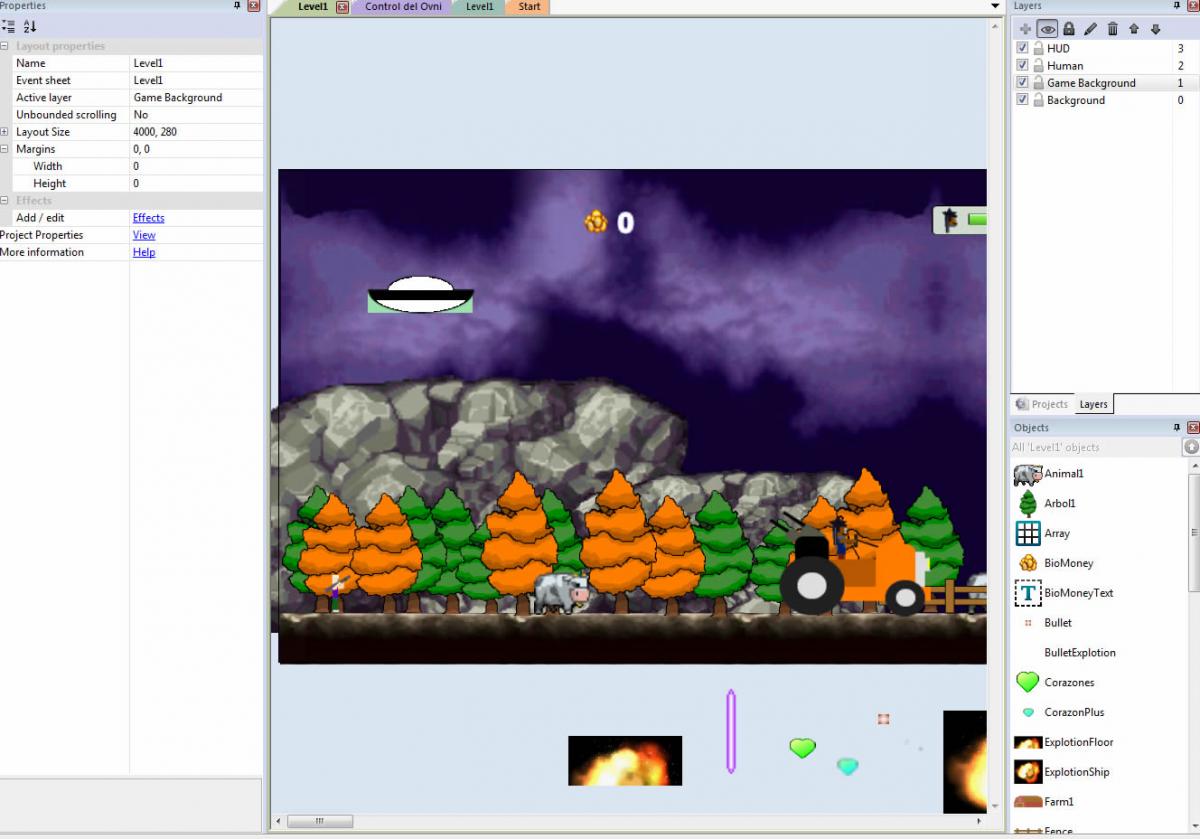1200x839 pixels.
Task: Select the Corazones object in Objects list
Action: [1069, 682]
